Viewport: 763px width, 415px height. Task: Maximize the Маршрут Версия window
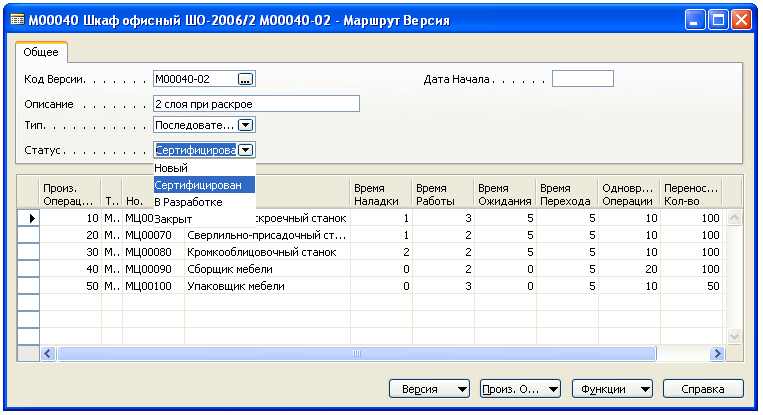pyautogui.click(x=718, y=20)
